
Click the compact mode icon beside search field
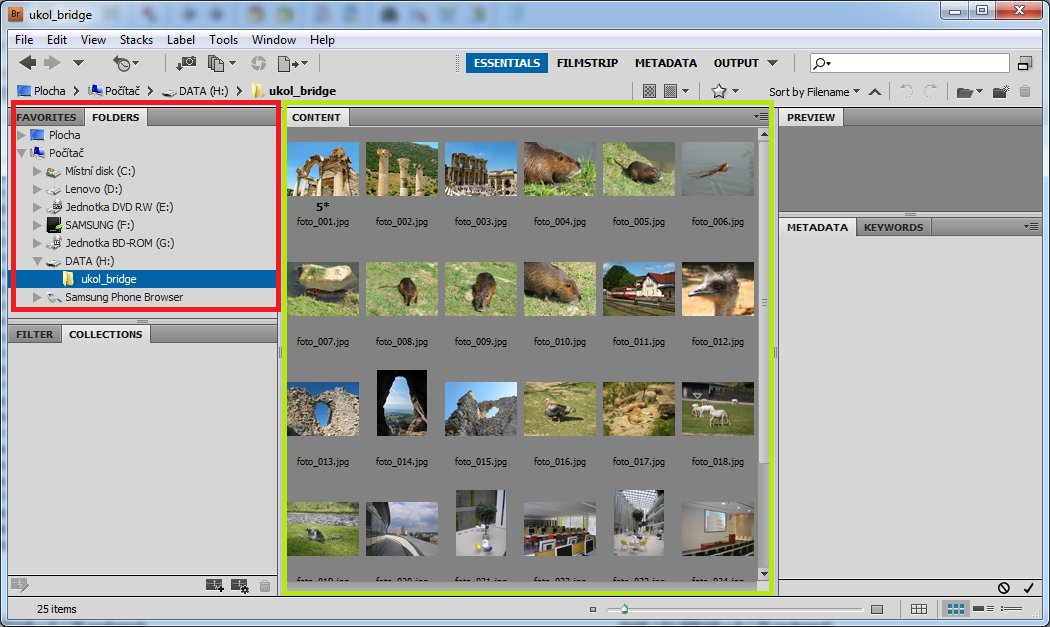pos(1024,63)
